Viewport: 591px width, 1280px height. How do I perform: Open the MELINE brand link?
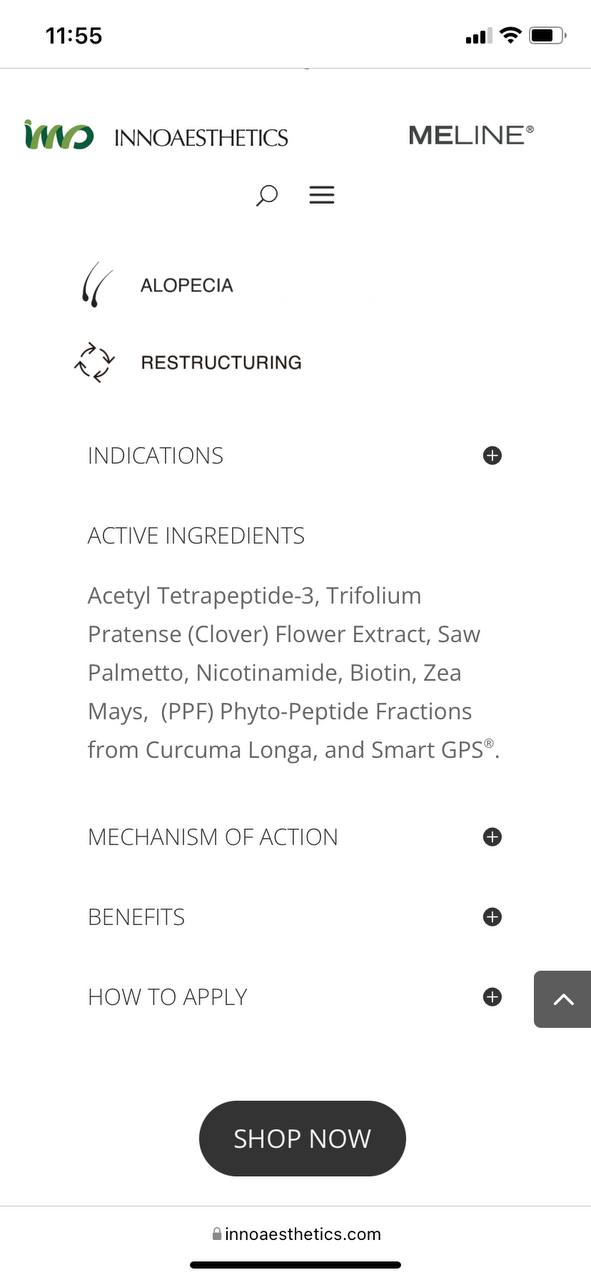click(471, 135)
